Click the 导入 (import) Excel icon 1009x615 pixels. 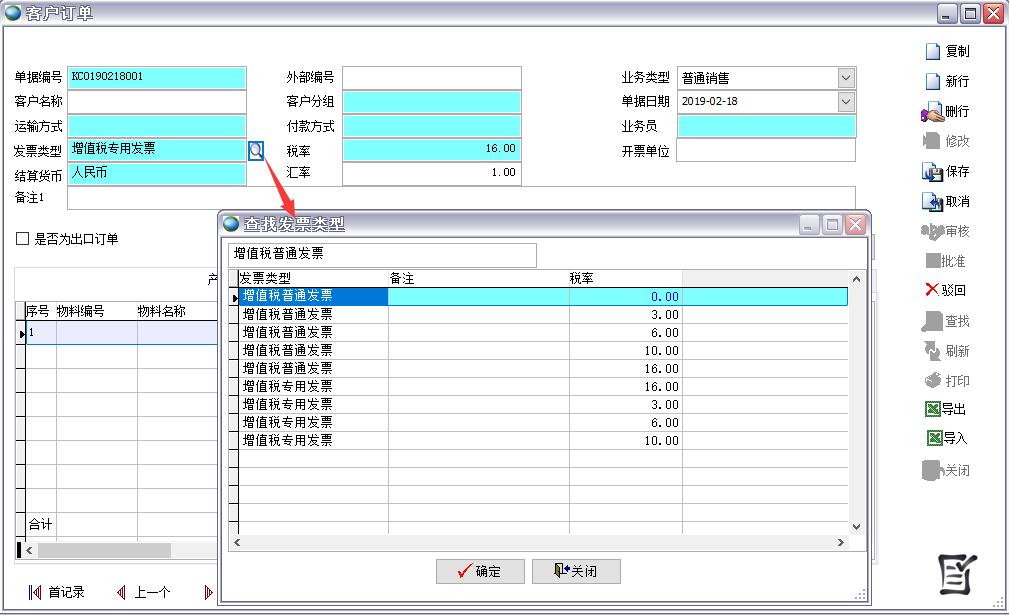pos(932,438)
